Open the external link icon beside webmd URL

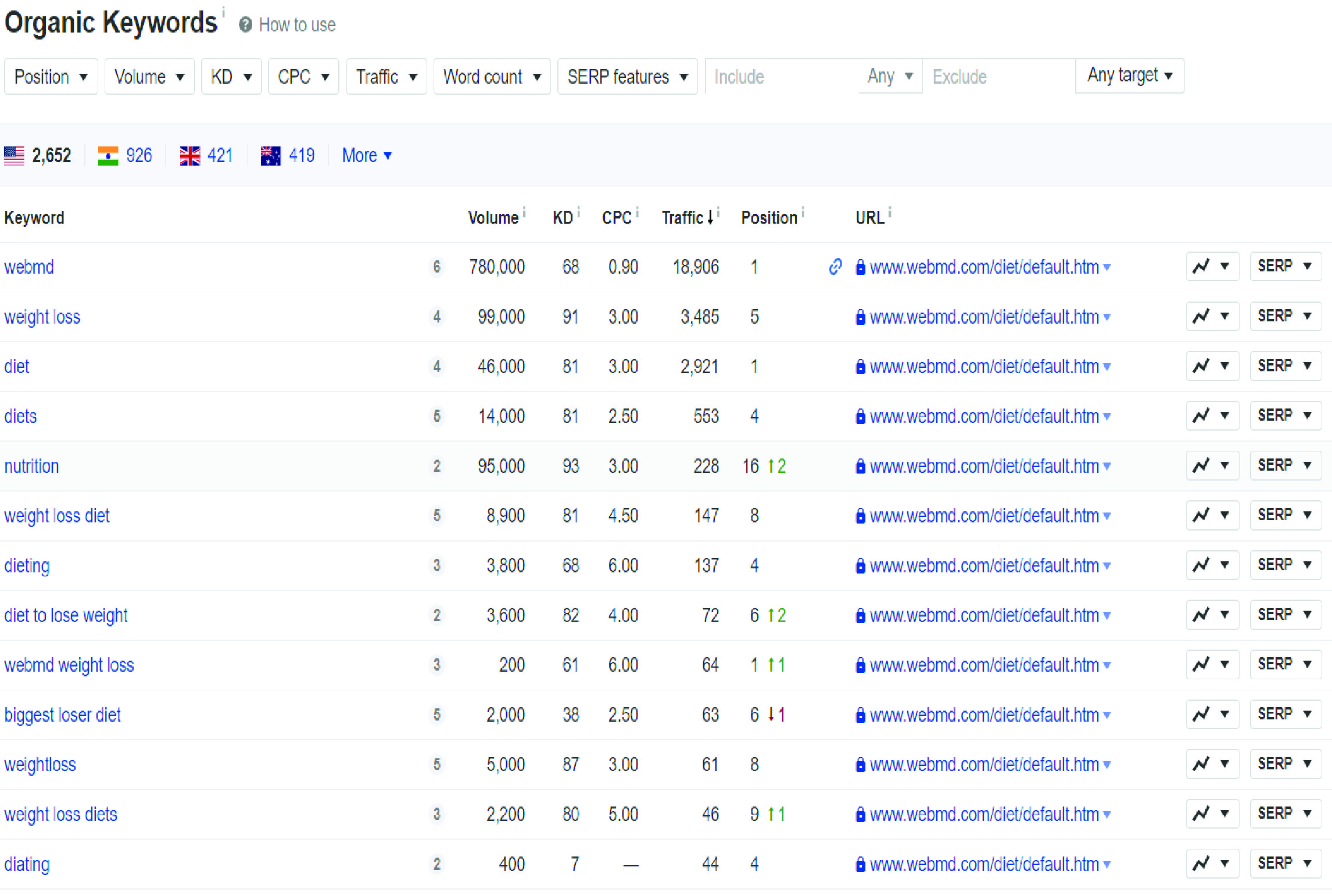tap(835, 267)
